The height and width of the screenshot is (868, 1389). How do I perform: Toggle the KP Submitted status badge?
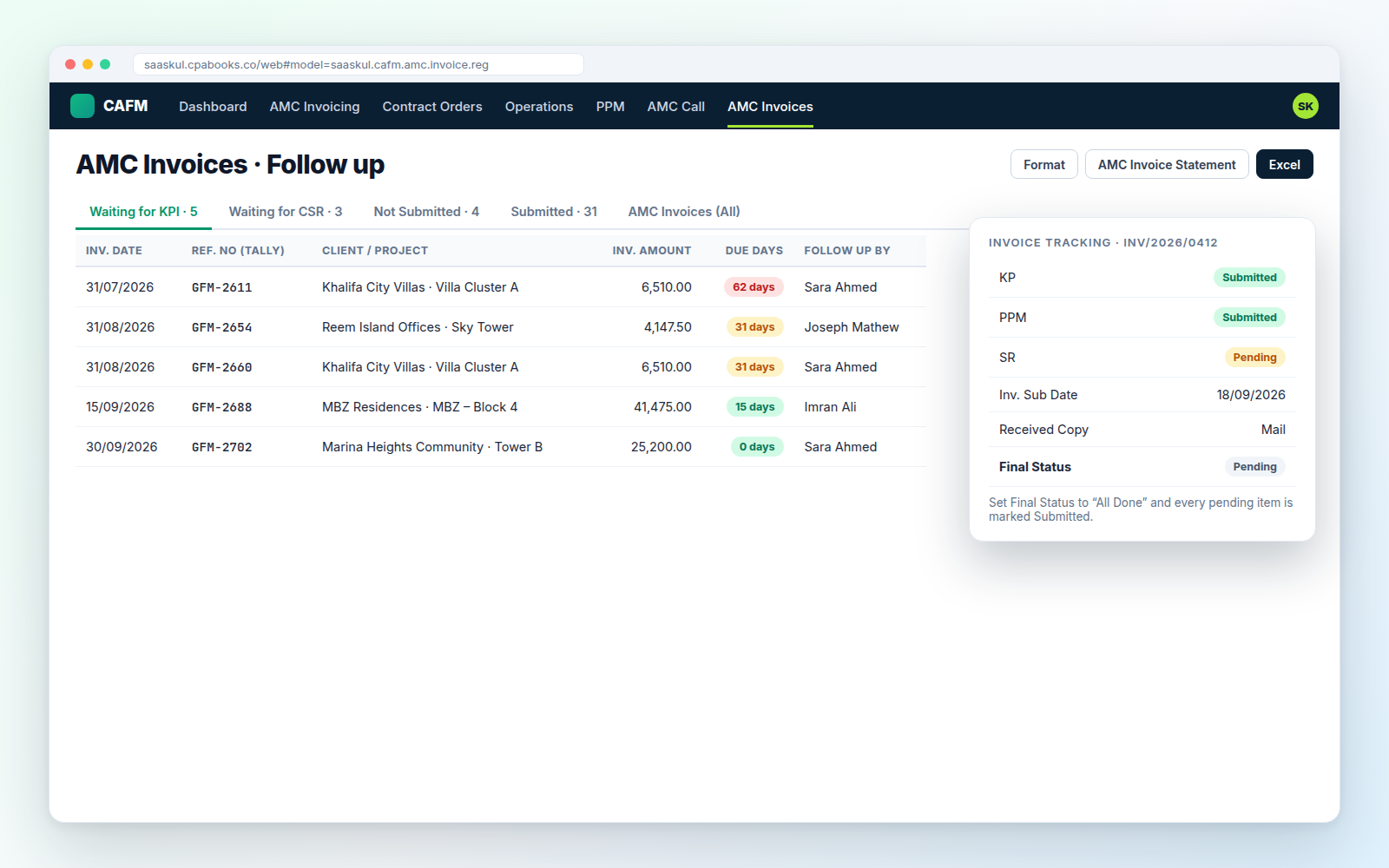click(x=1249, y=278)
